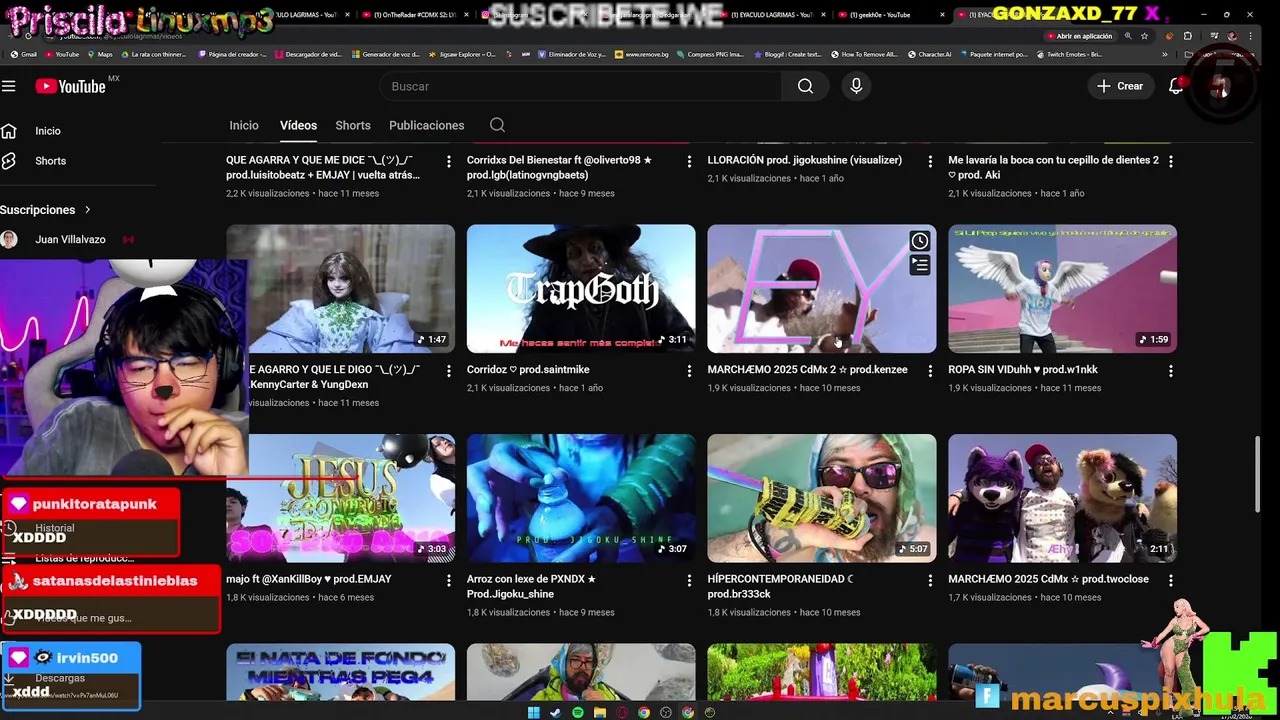Open the Twitch Emotes bookmark
Viewport: 1280px width, 720px height.
click(x=1069, y=54)
